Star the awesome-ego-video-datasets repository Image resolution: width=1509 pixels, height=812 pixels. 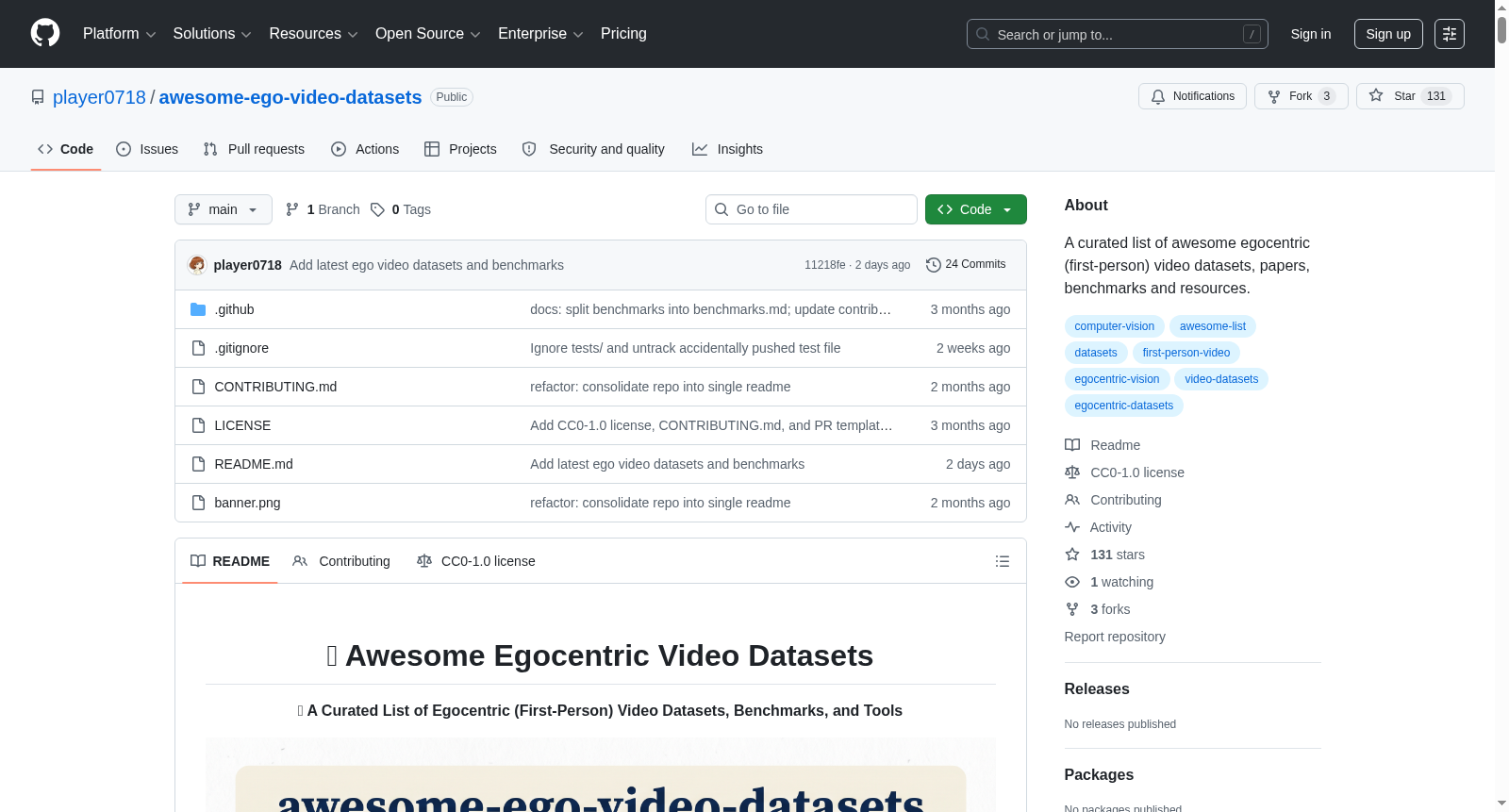point(1410,96)
